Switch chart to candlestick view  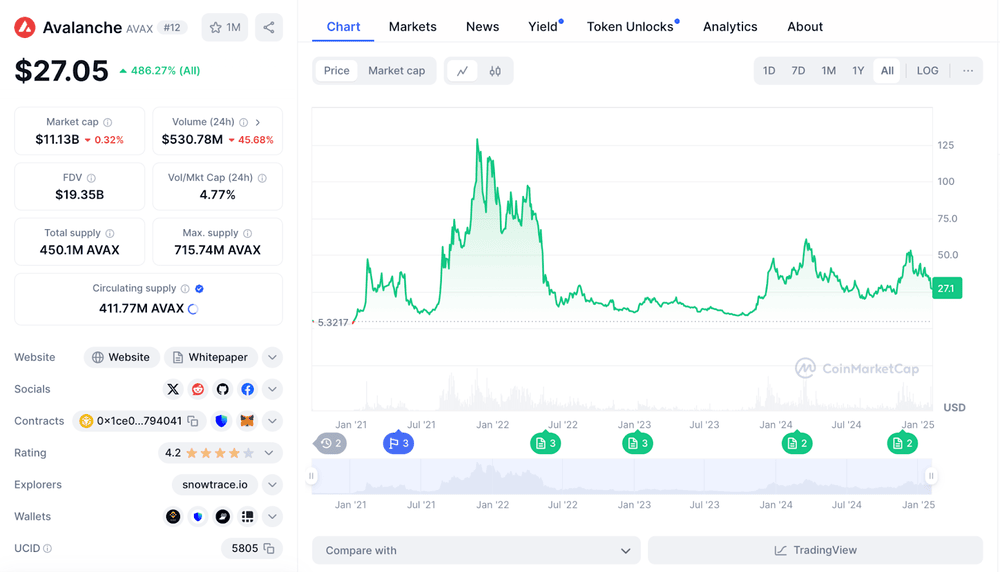pyautogui.click(x=495, y=71)
